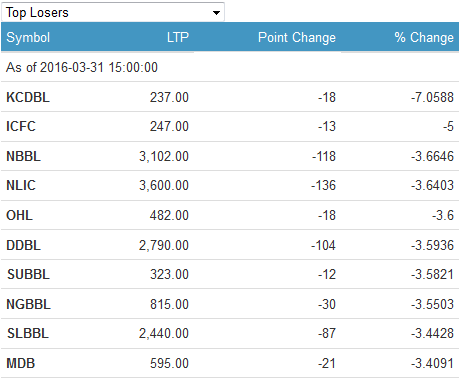Open the DDBL stock entry
The image size is (462, 378).
tap(23, 245)
